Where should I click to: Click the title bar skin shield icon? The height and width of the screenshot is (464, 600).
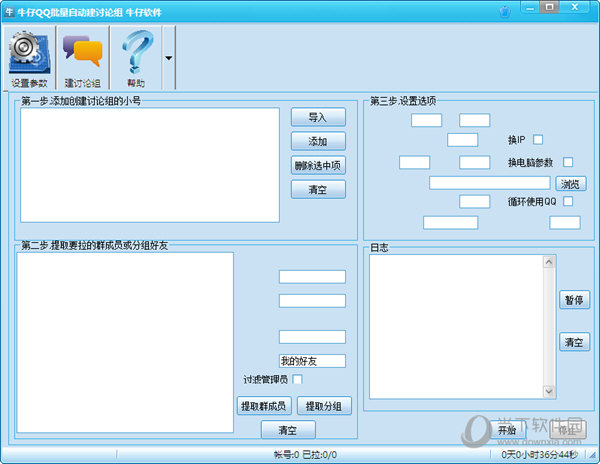[x=504, y=11]
